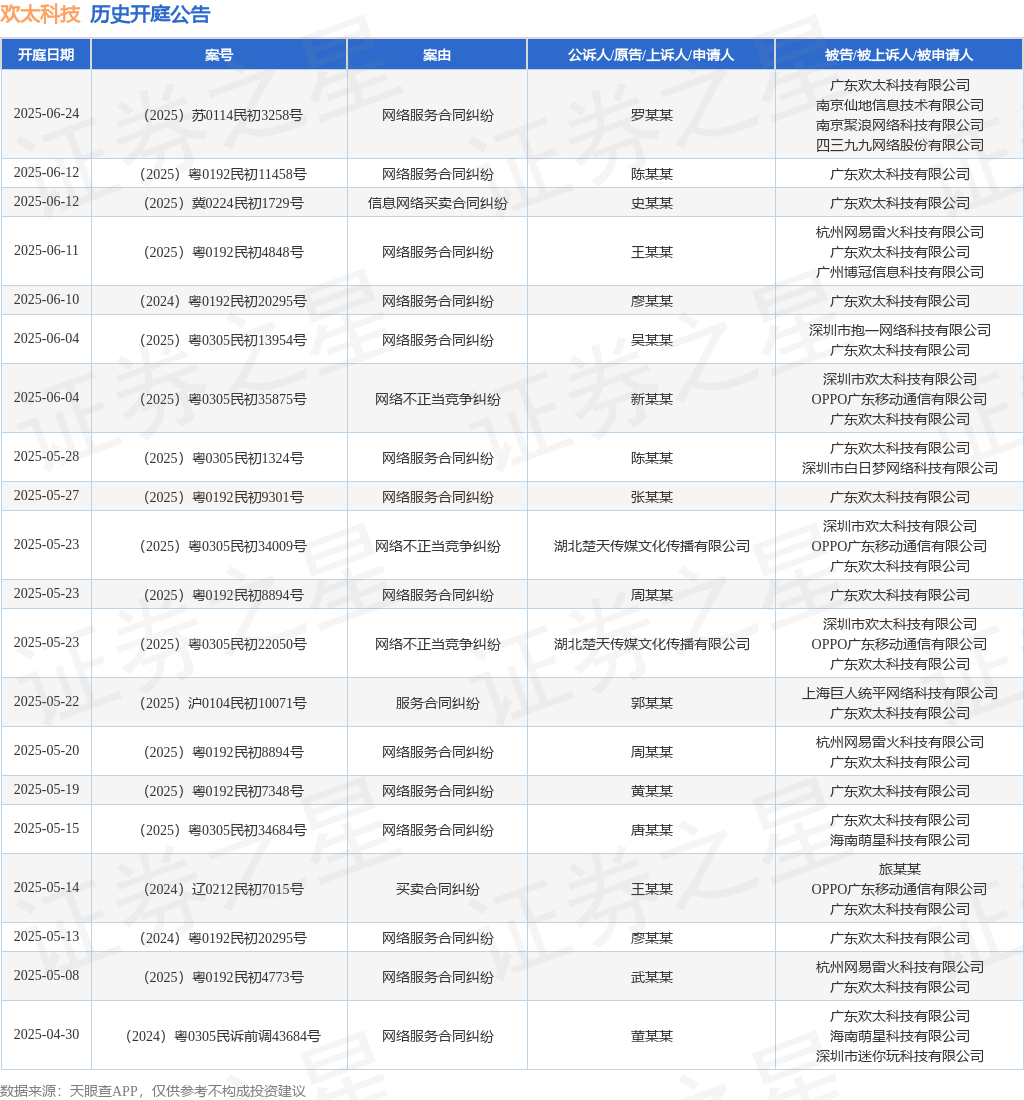
Task: Click plaintiff name 武某某
Action: click(652, 977)
